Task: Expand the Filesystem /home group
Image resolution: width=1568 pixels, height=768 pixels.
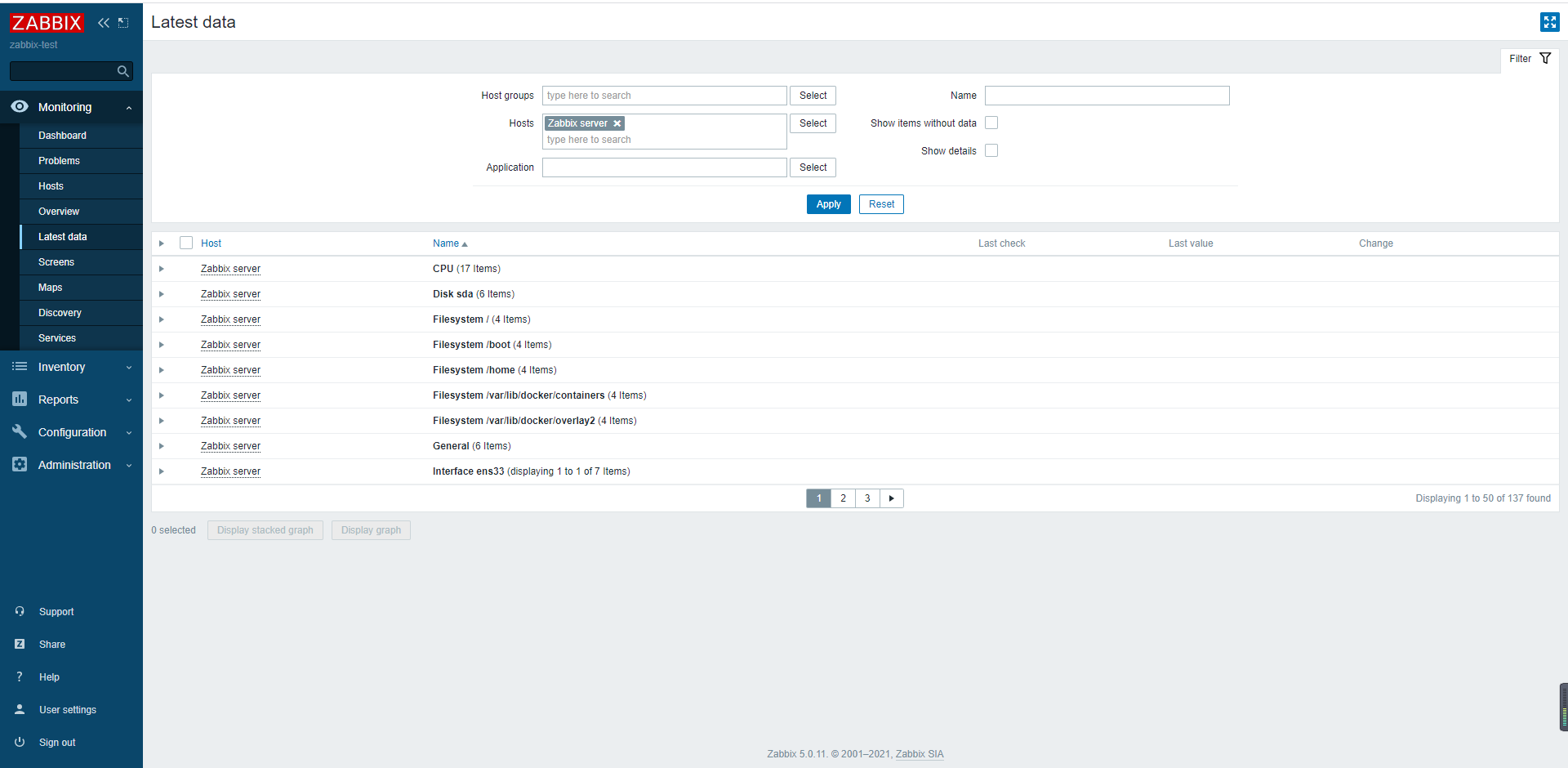Action: (x=162, y=370)
